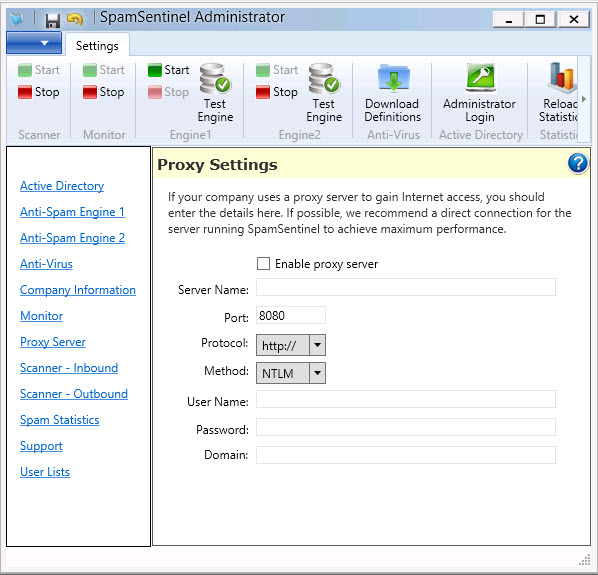
Task: Open User Lists link
Action: [45, 472]
